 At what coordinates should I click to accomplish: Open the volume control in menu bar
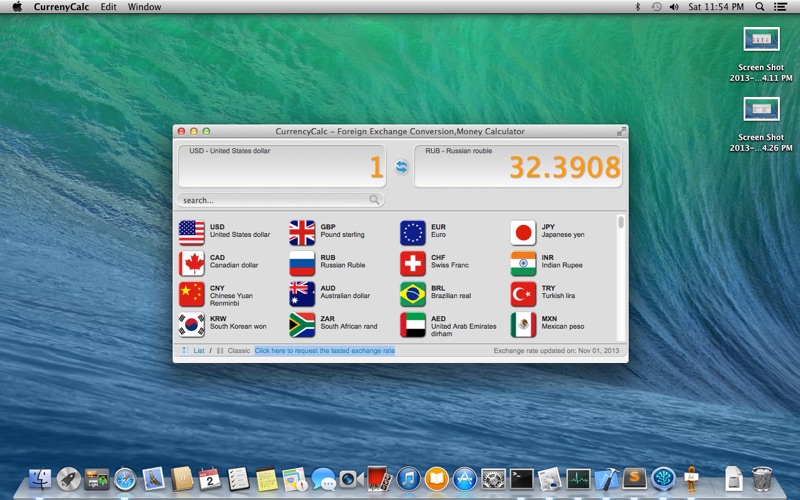674,7
